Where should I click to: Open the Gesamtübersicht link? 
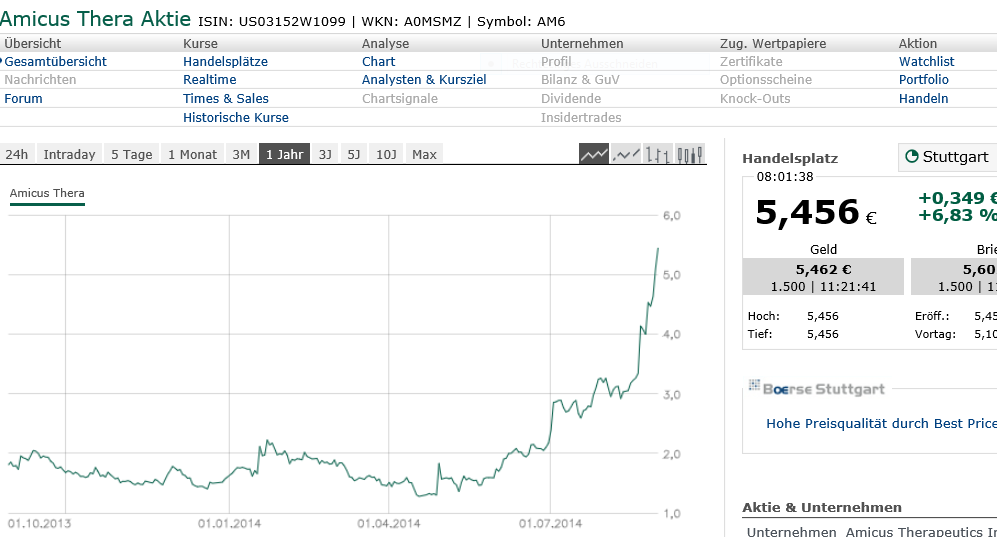click(x=55, y=62)
